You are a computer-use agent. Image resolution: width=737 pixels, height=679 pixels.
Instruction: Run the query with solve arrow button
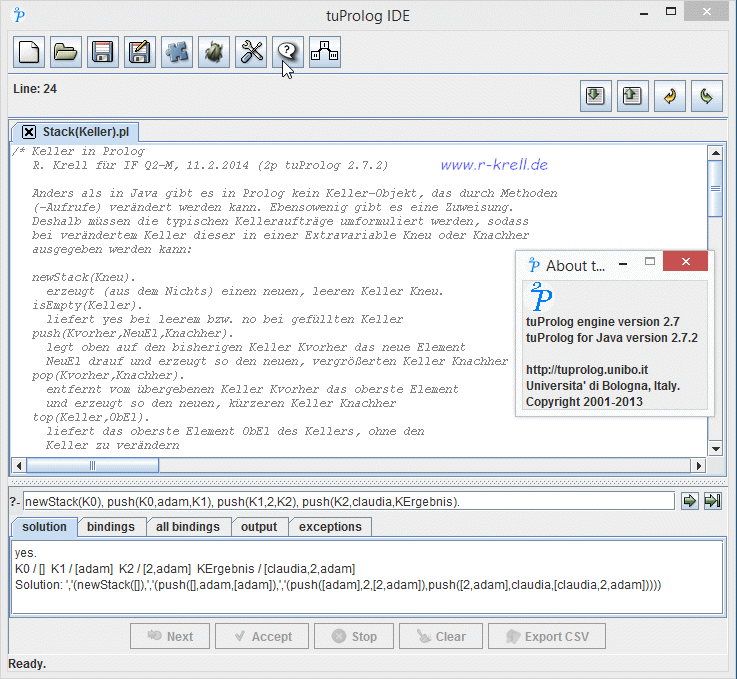(x=690, y=501)
